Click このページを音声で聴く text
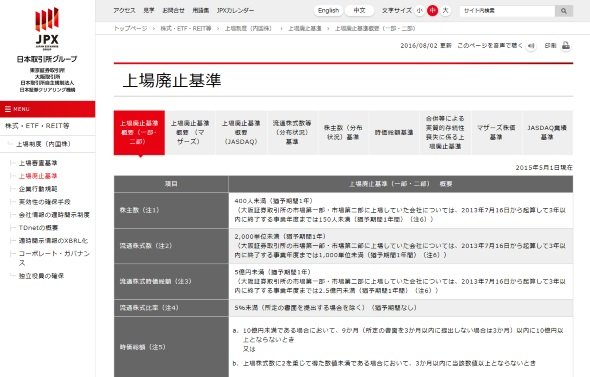 (490, 46)
